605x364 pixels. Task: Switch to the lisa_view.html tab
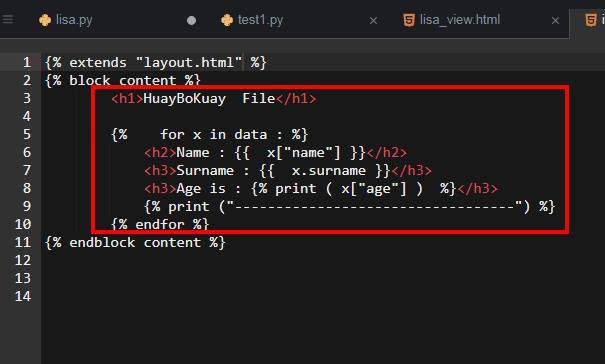point(460,20)
